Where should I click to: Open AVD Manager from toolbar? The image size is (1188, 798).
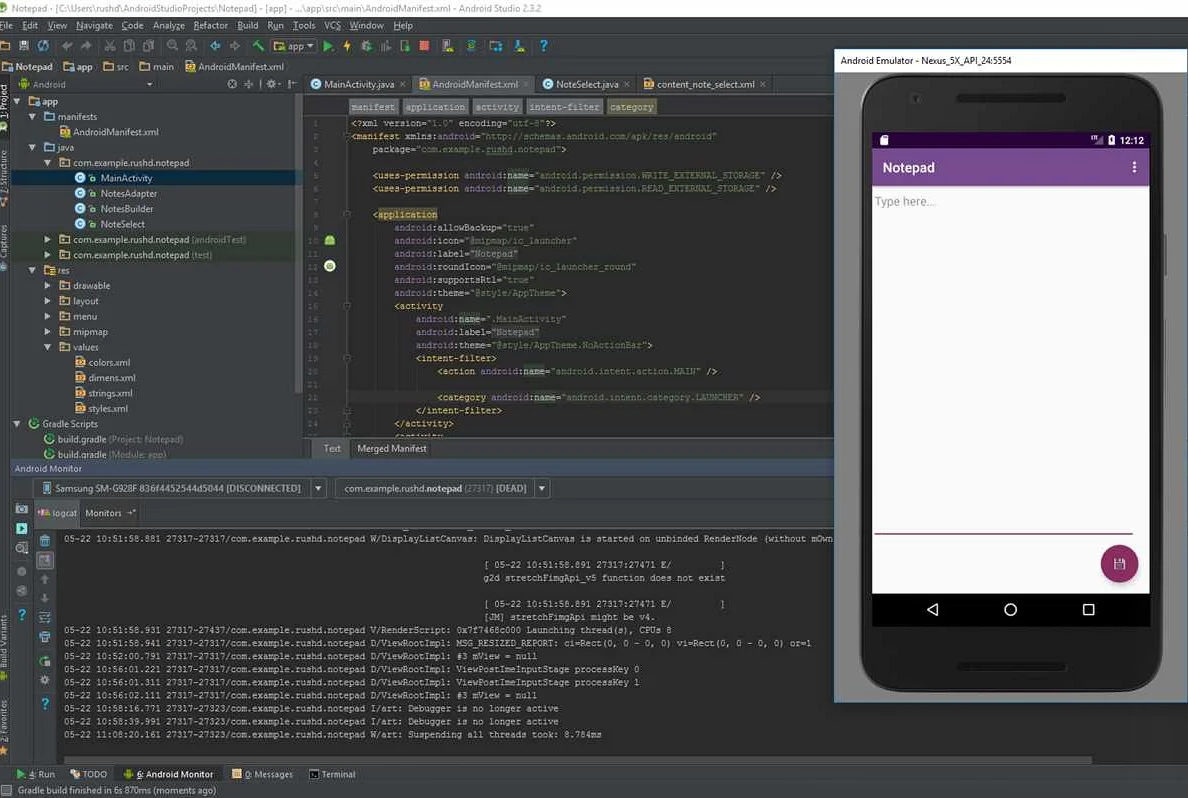(x=448, y=46)
